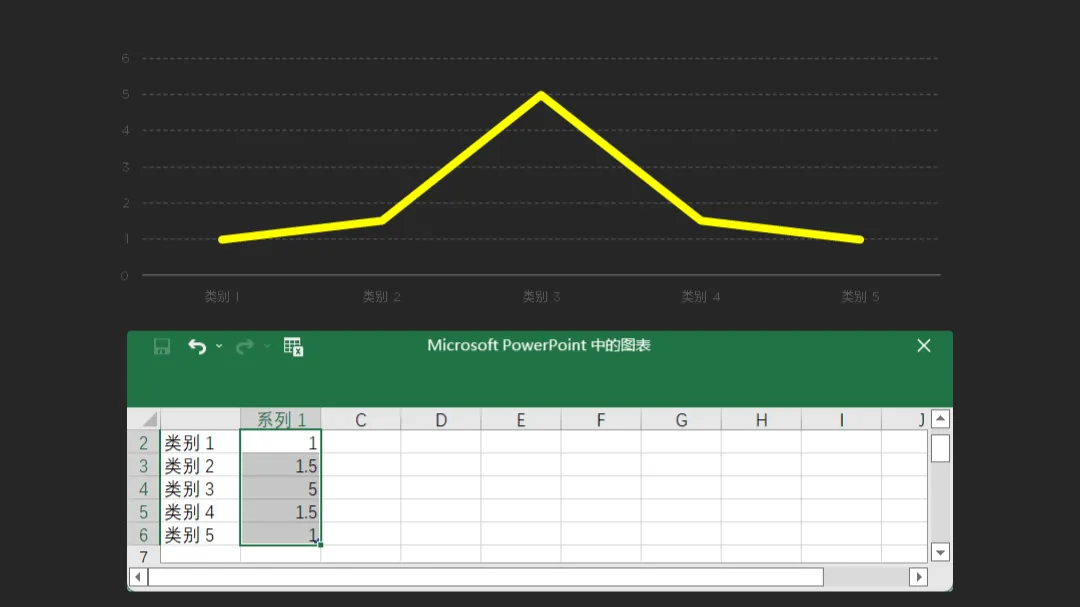Select column F header

pyautogui.click(x=601, y=419)
